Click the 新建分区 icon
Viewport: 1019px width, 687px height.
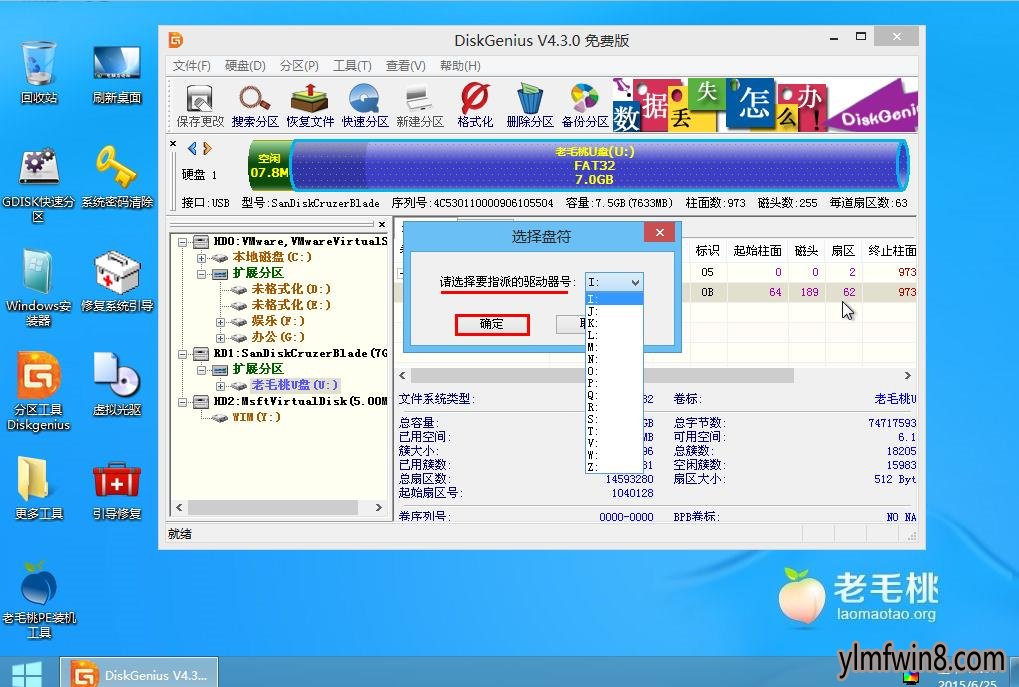(x=420, y=106)
